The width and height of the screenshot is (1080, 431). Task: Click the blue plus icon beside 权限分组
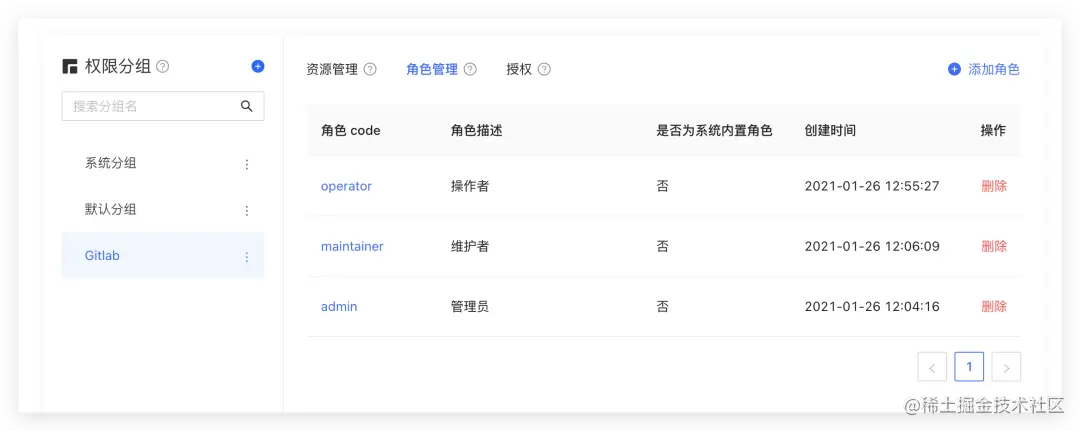(258, 67)
